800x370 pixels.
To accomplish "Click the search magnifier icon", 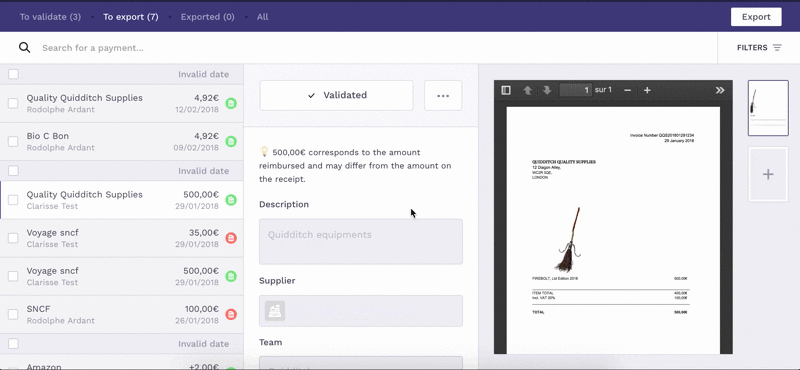I will (24, 47).
